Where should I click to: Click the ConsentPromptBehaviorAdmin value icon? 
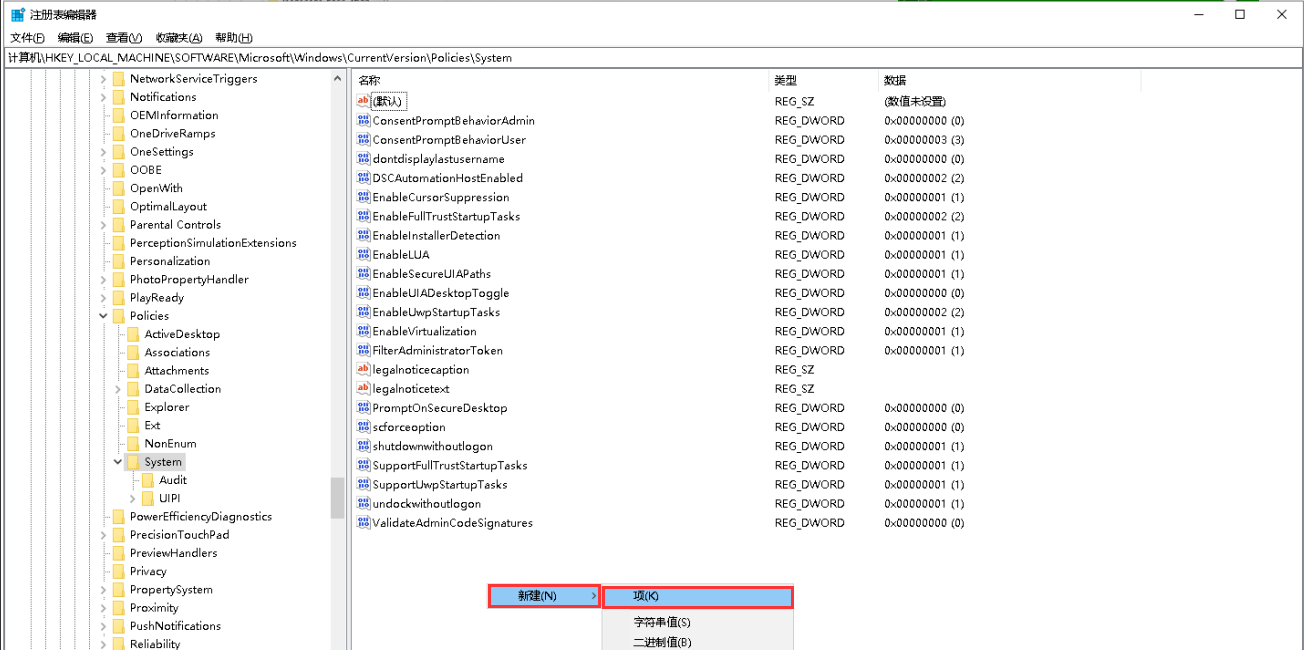364,121
